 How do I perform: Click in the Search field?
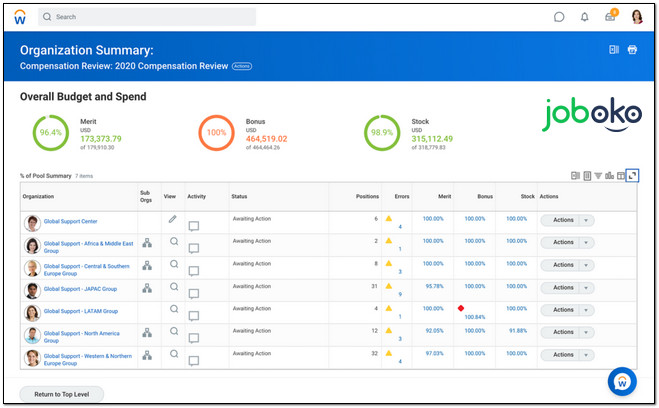click(150, 17)
